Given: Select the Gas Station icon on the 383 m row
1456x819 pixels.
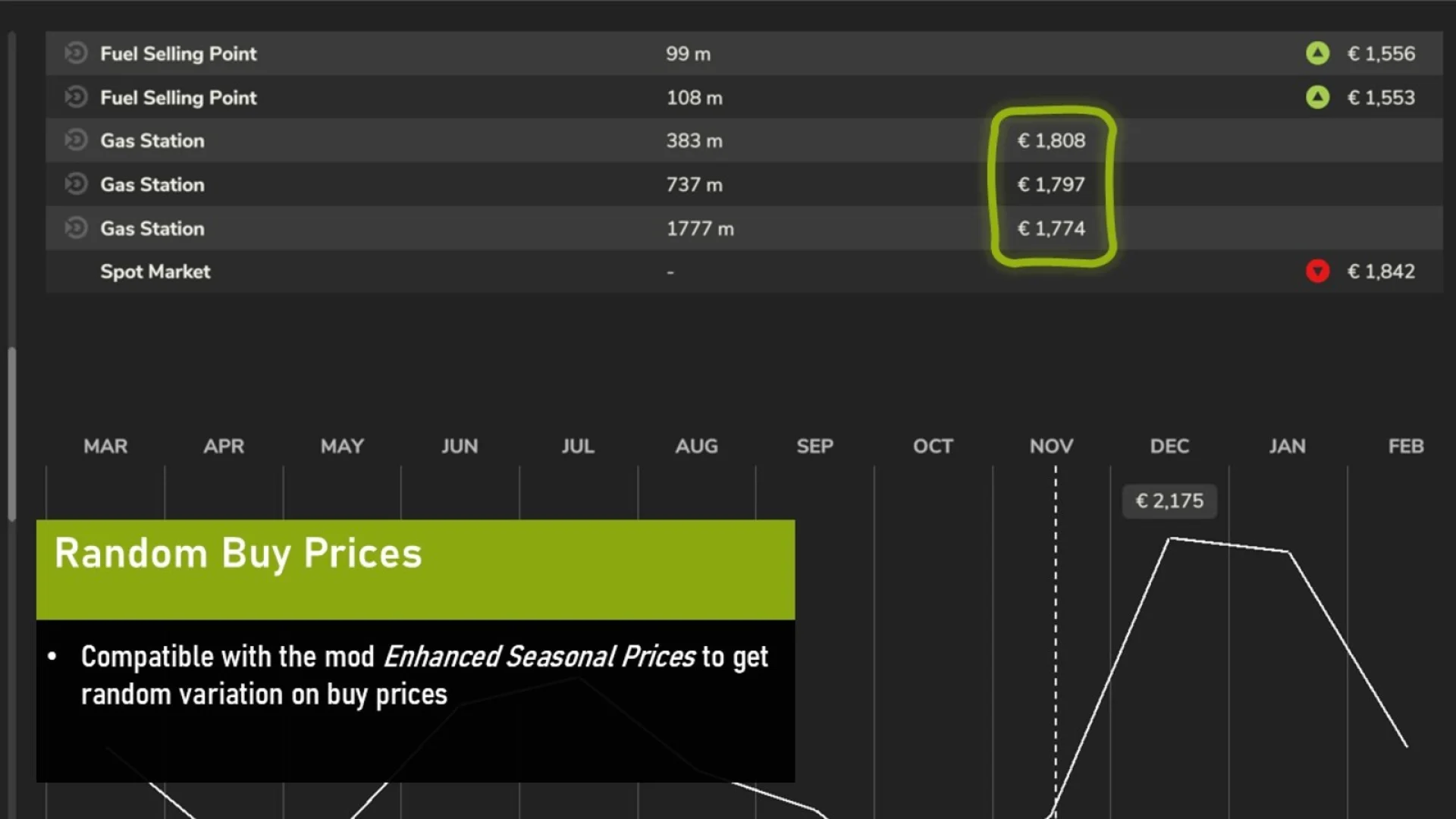Looking at the screenshot, I should pos(76,140).
